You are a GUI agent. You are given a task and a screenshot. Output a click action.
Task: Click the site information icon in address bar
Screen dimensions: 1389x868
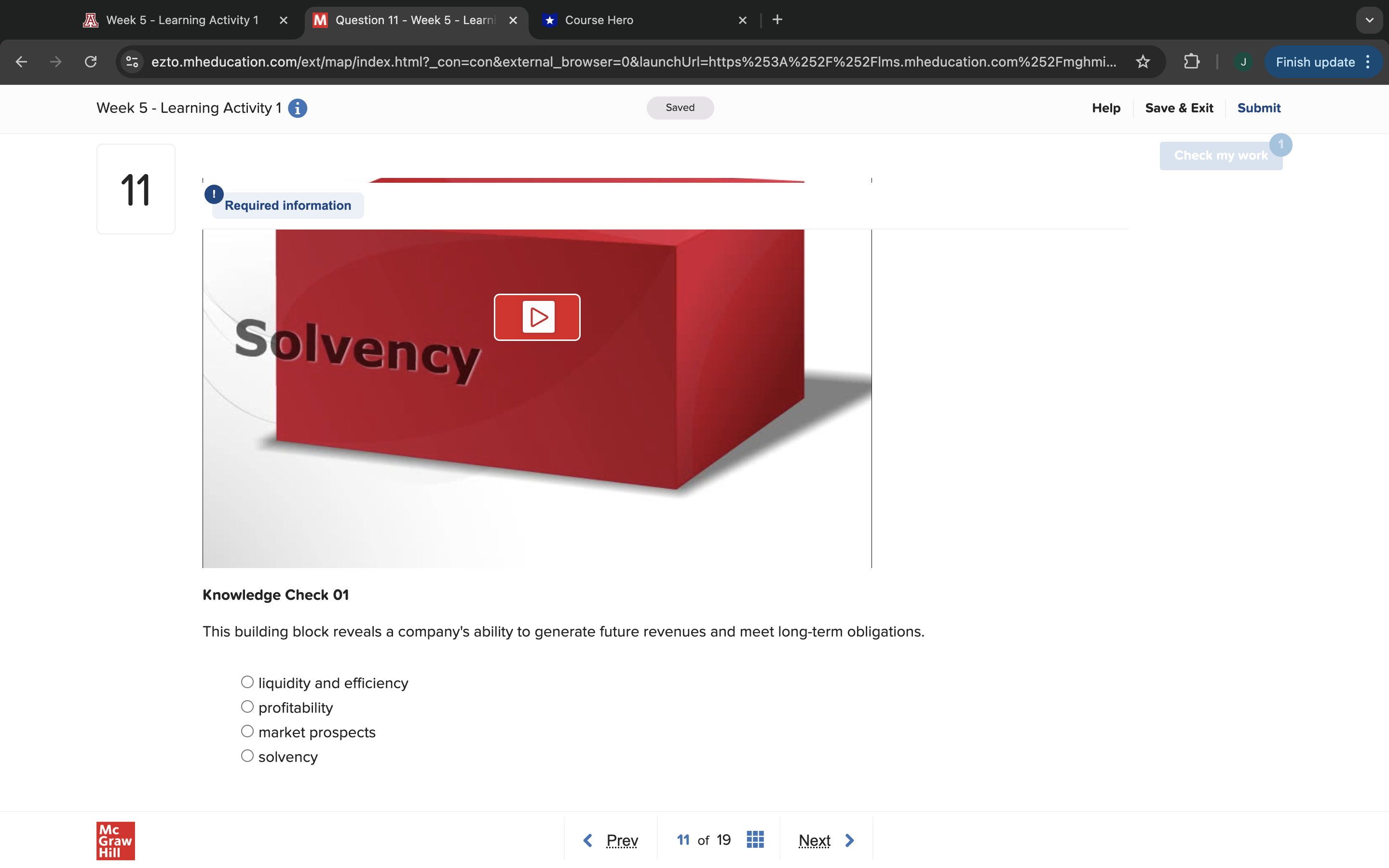click(x=133, y=62)
